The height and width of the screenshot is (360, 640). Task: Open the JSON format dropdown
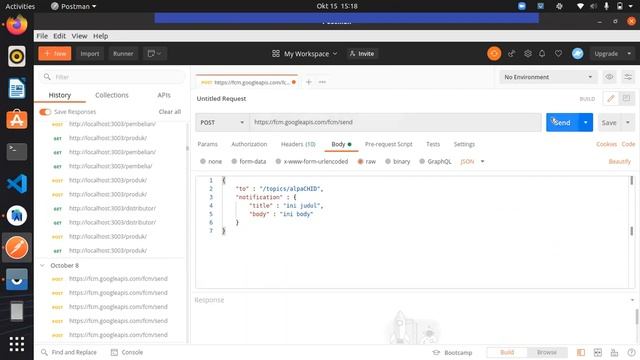pyautogui.click(x=472, y=162)
